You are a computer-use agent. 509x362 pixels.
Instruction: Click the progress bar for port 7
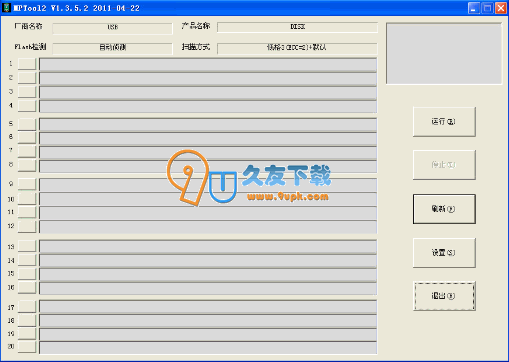click(x=208, y=153)
